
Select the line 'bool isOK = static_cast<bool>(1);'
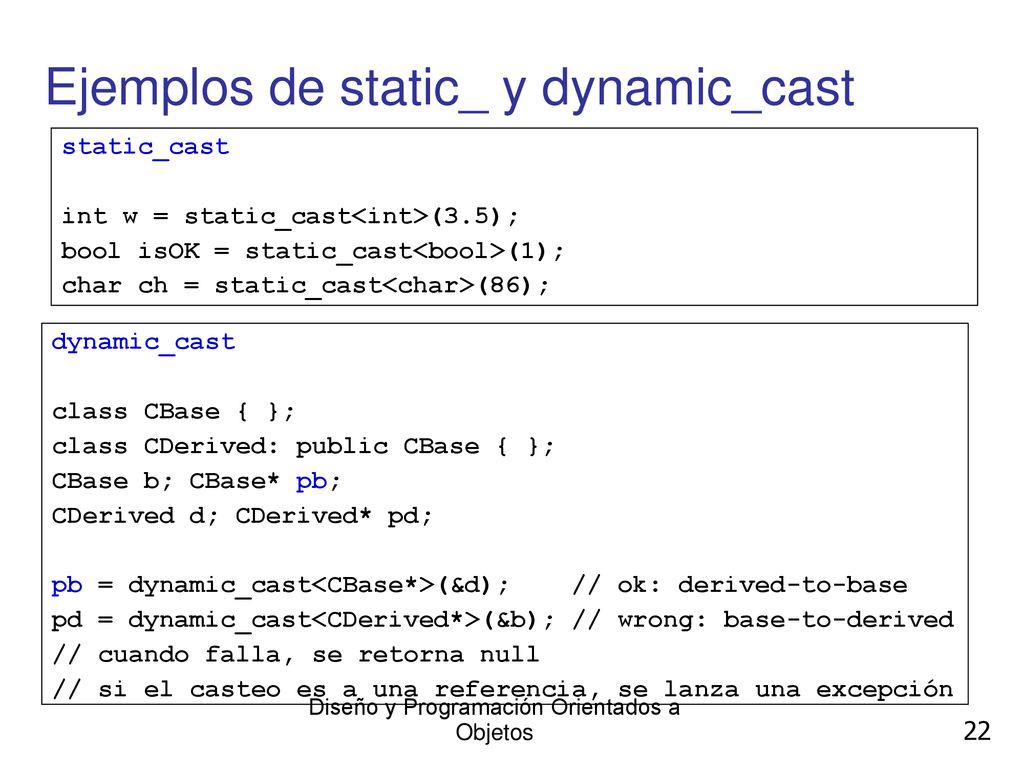pos(312,251)
